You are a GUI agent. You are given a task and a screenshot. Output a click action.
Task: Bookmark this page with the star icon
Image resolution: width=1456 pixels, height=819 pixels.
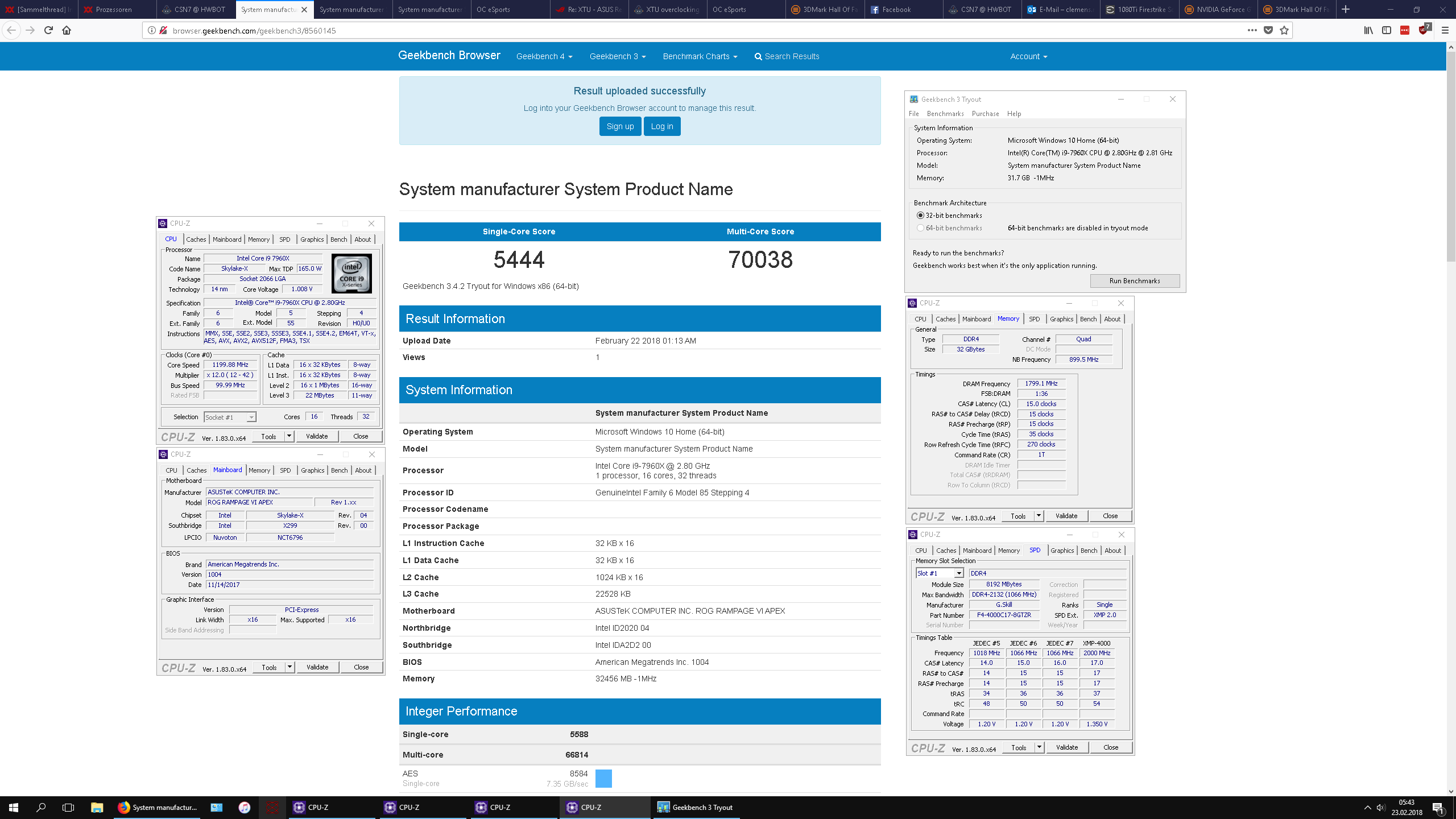(x=1284, y=30)
